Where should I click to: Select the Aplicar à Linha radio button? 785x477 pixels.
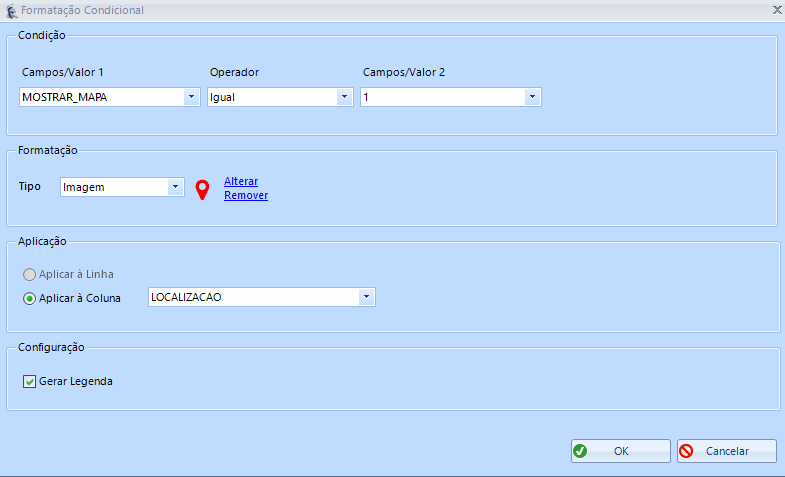29,274
